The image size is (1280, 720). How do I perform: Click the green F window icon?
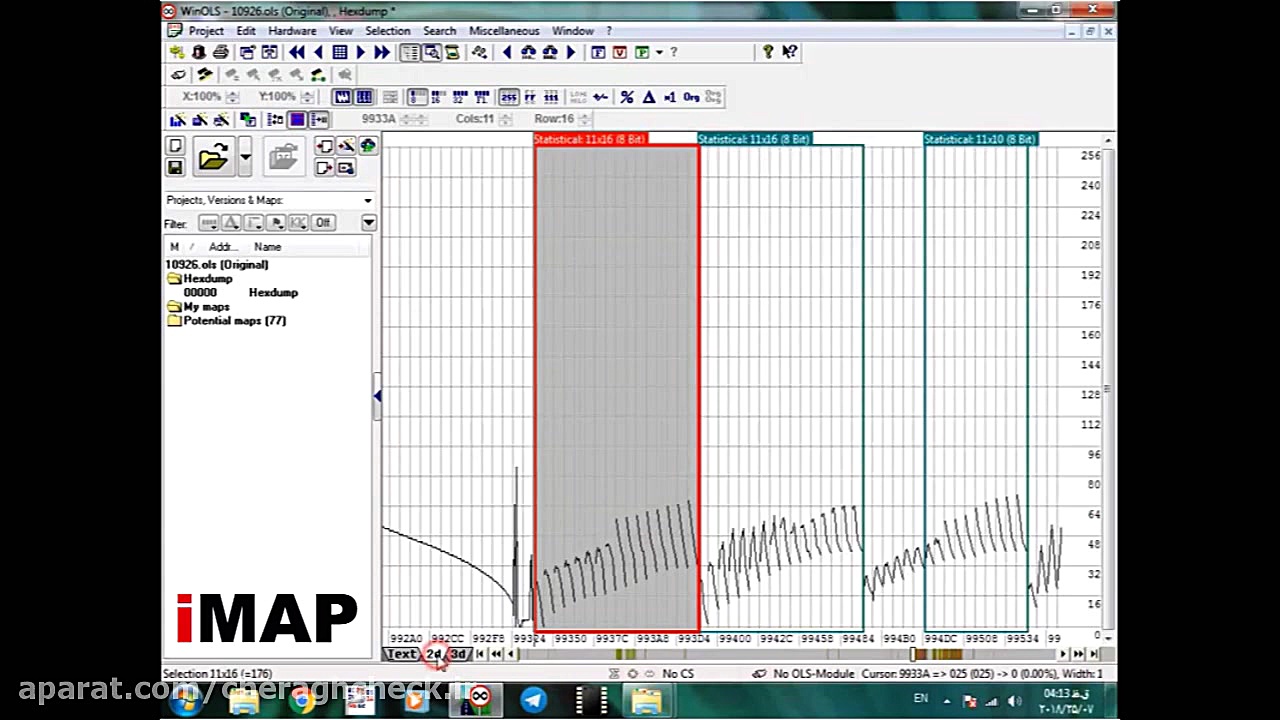click(642, 52)
